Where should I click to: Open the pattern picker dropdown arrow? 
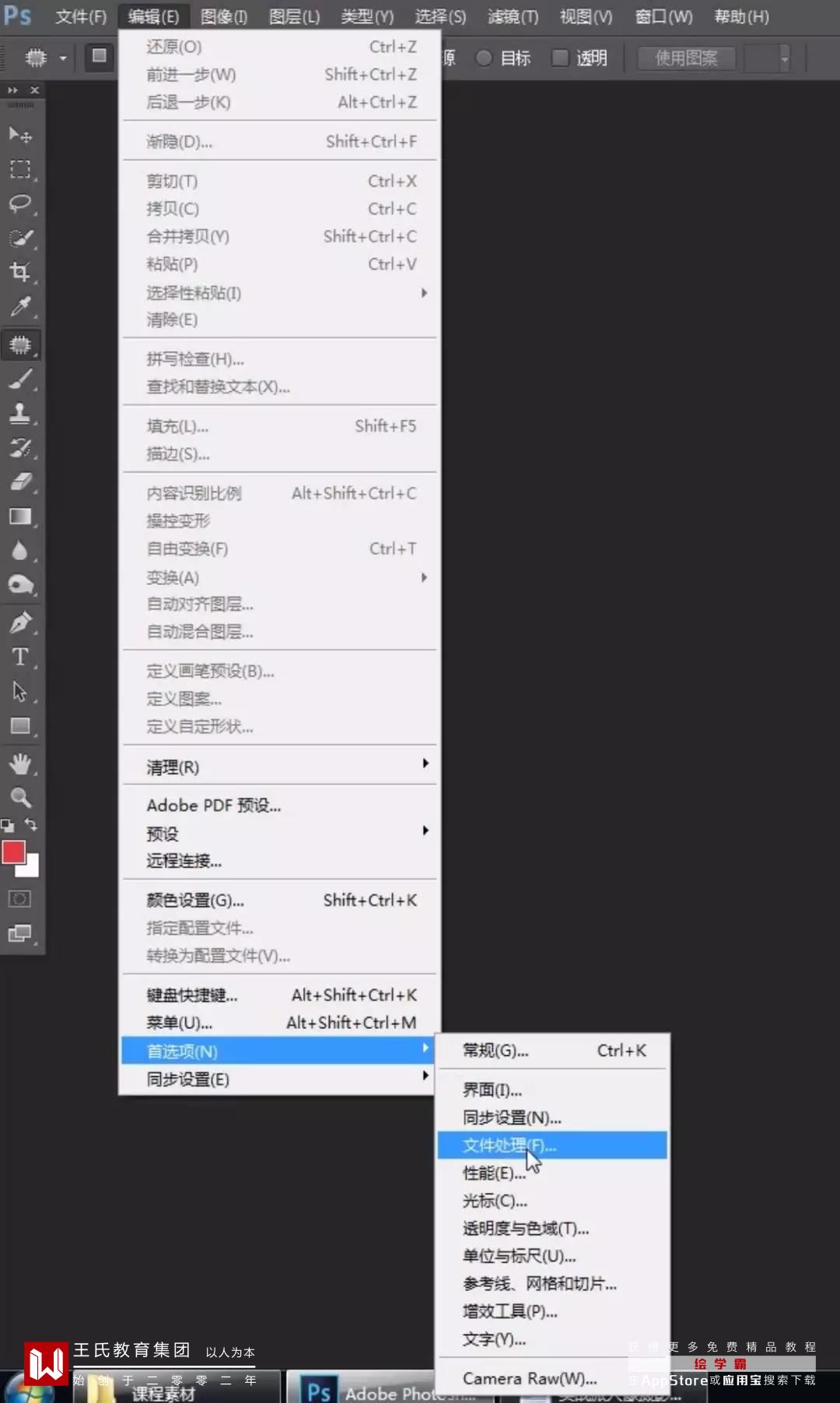(785, 58)
